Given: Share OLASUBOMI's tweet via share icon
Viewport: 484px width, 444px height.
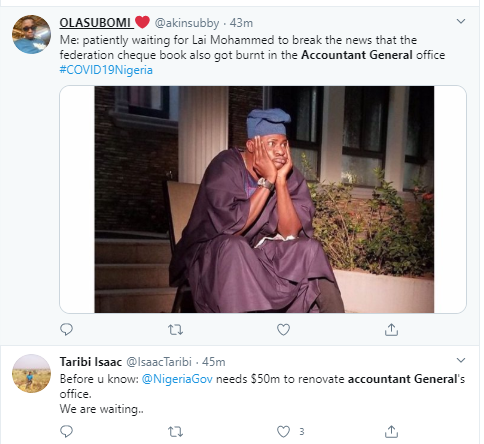Looking at the screenshot, I should [391, 330].
